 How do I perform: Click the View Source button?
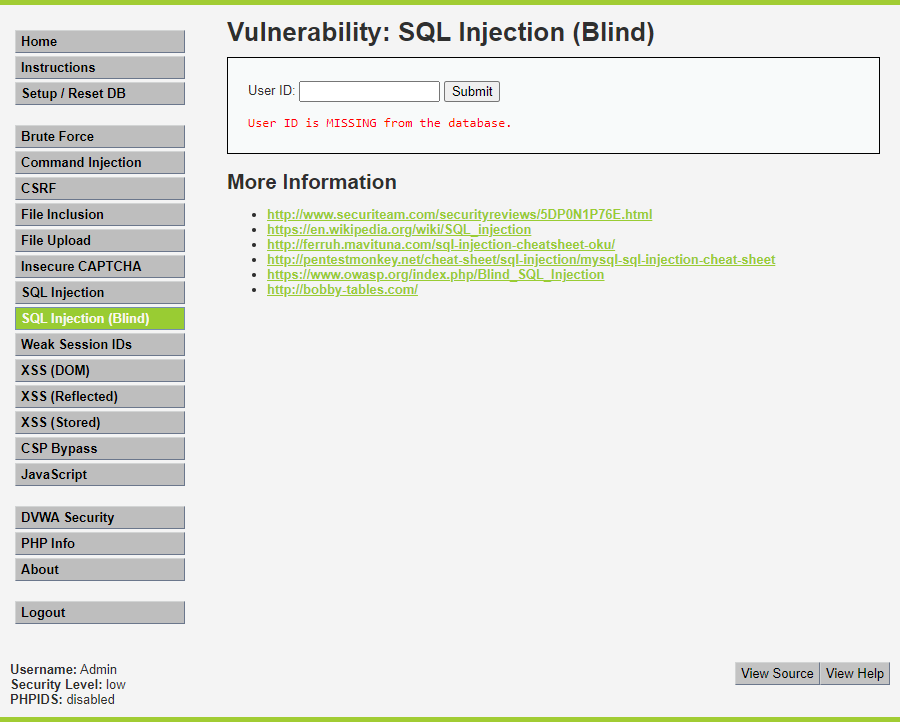click(x=777, y=674)
